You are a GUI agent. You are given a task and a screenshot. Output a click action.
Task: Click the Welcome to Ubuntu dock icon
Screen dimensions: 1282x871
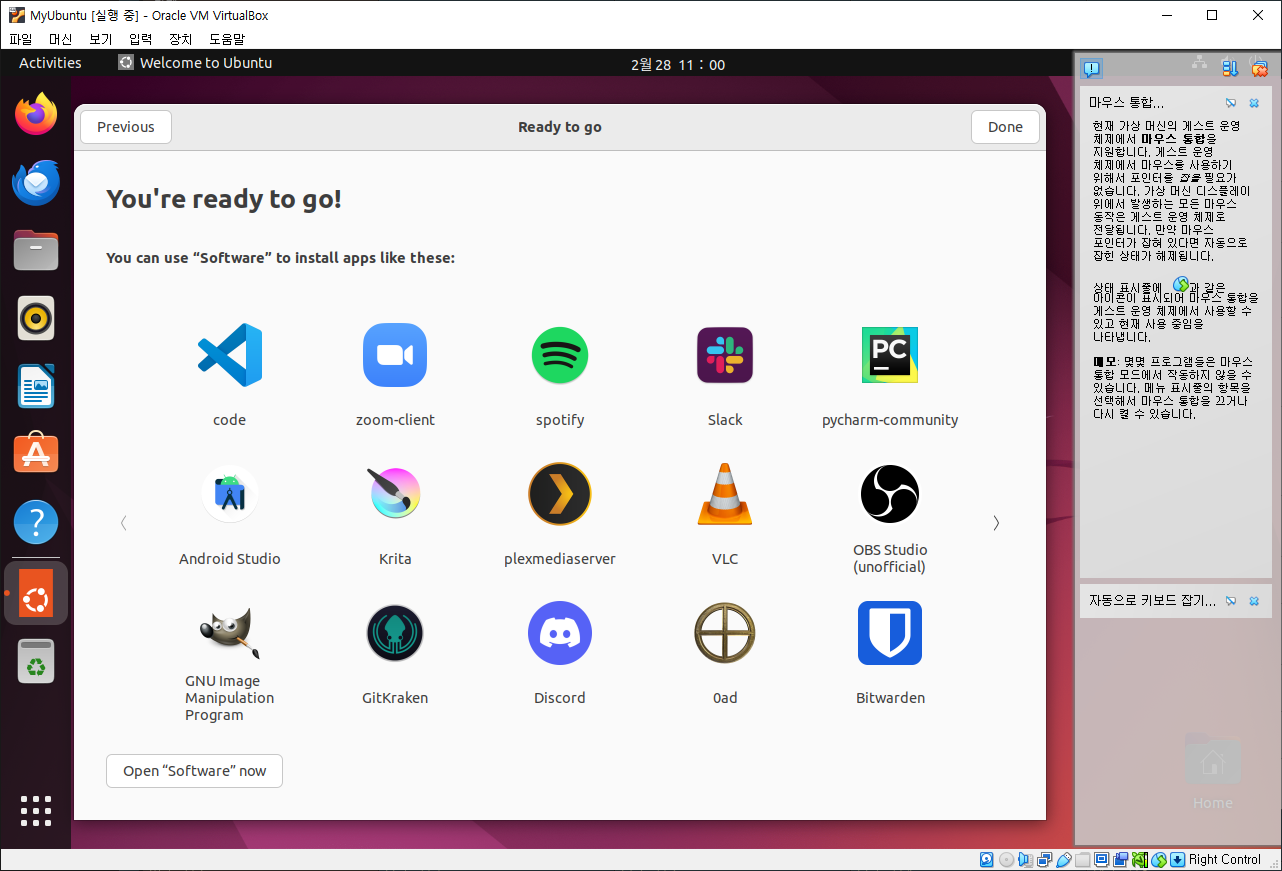pyautogui.click(x=36, y=593)
